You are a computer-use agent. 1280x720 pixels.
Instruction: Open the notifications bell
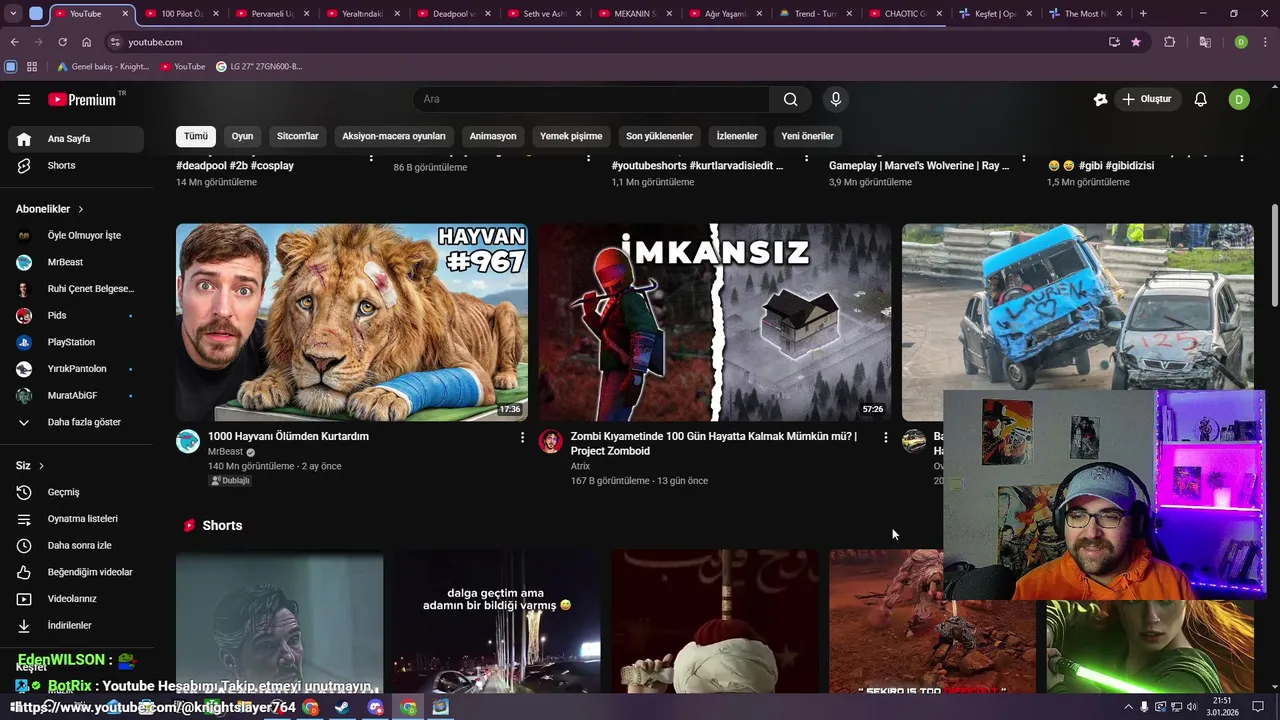(x=1201, y=99)
